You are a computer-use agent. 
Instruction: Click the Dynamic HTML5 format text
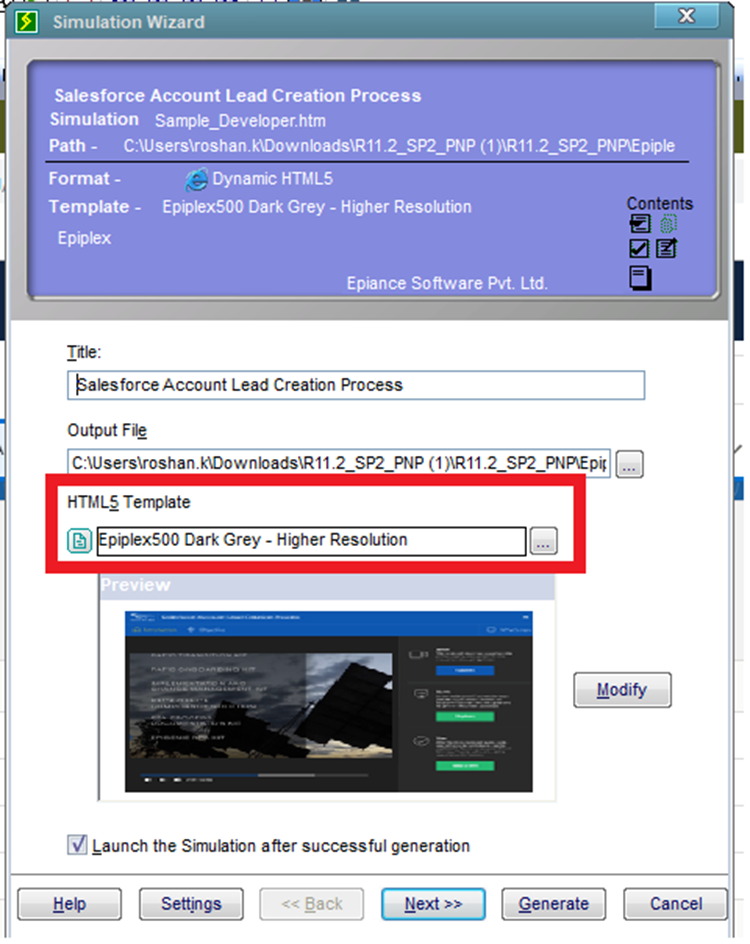(x=272, y=179)
